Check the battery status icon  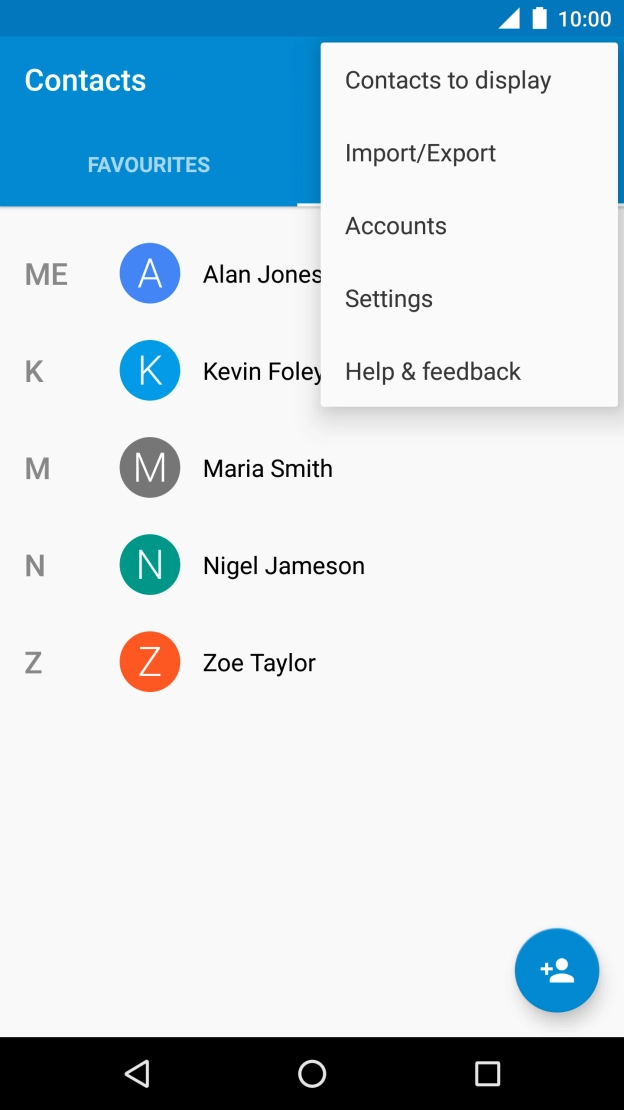tap(540, 18)
